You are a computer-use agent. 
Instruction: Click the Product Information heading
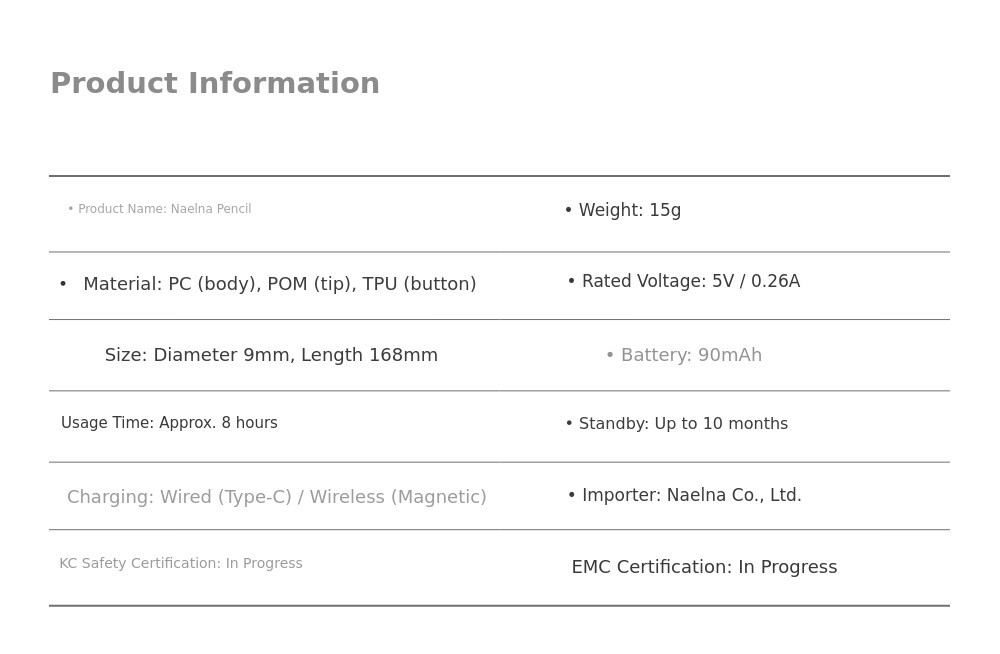(x=215, y=84)
